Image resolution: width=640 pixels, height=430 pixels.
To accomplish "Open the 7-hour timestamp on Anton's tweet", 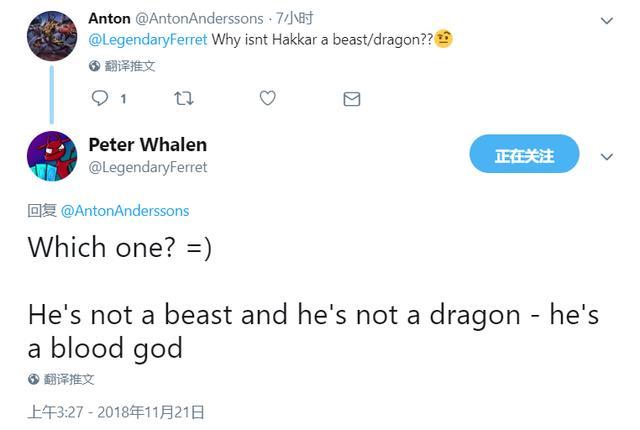I will pyautogui.click(x=295, y=18).
